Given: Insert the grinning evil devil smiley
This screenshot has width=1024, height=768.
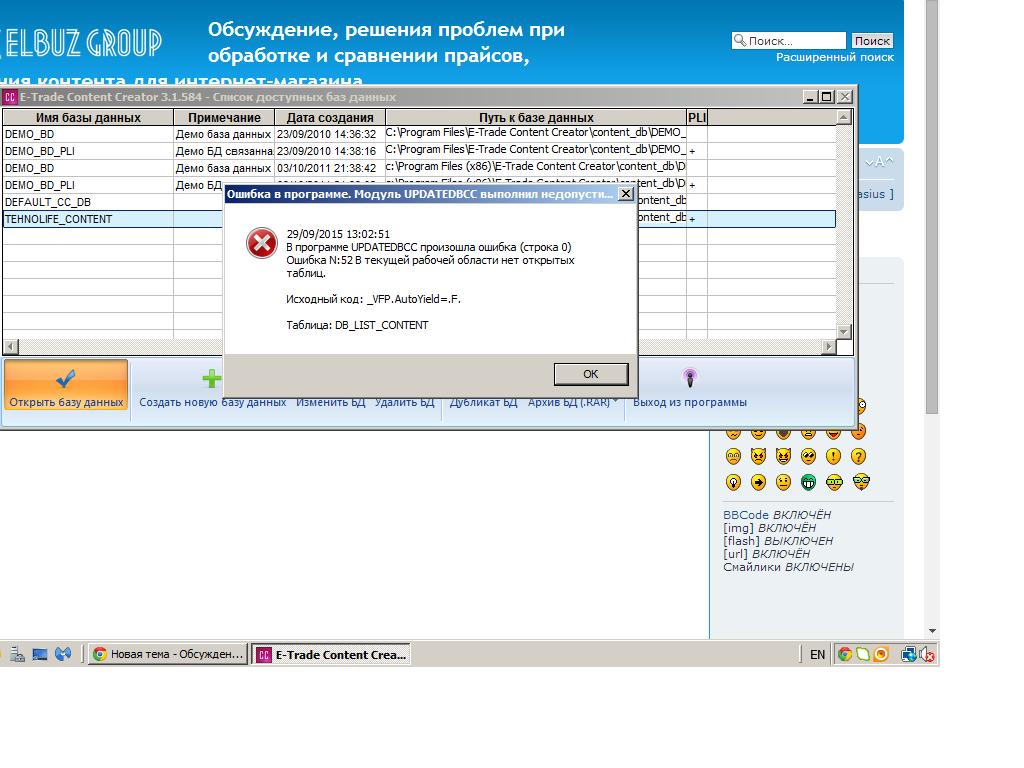Looking at the screenshot, I should click(783, 456).
